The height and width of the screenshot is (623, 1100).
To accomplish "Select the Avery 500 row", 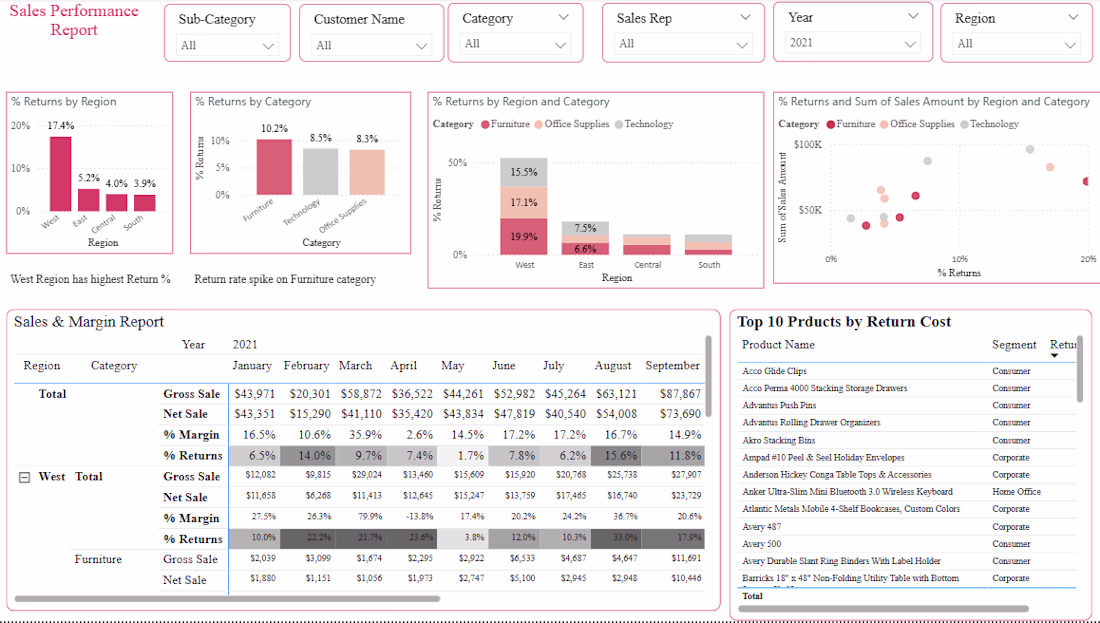I will point(907,544).
